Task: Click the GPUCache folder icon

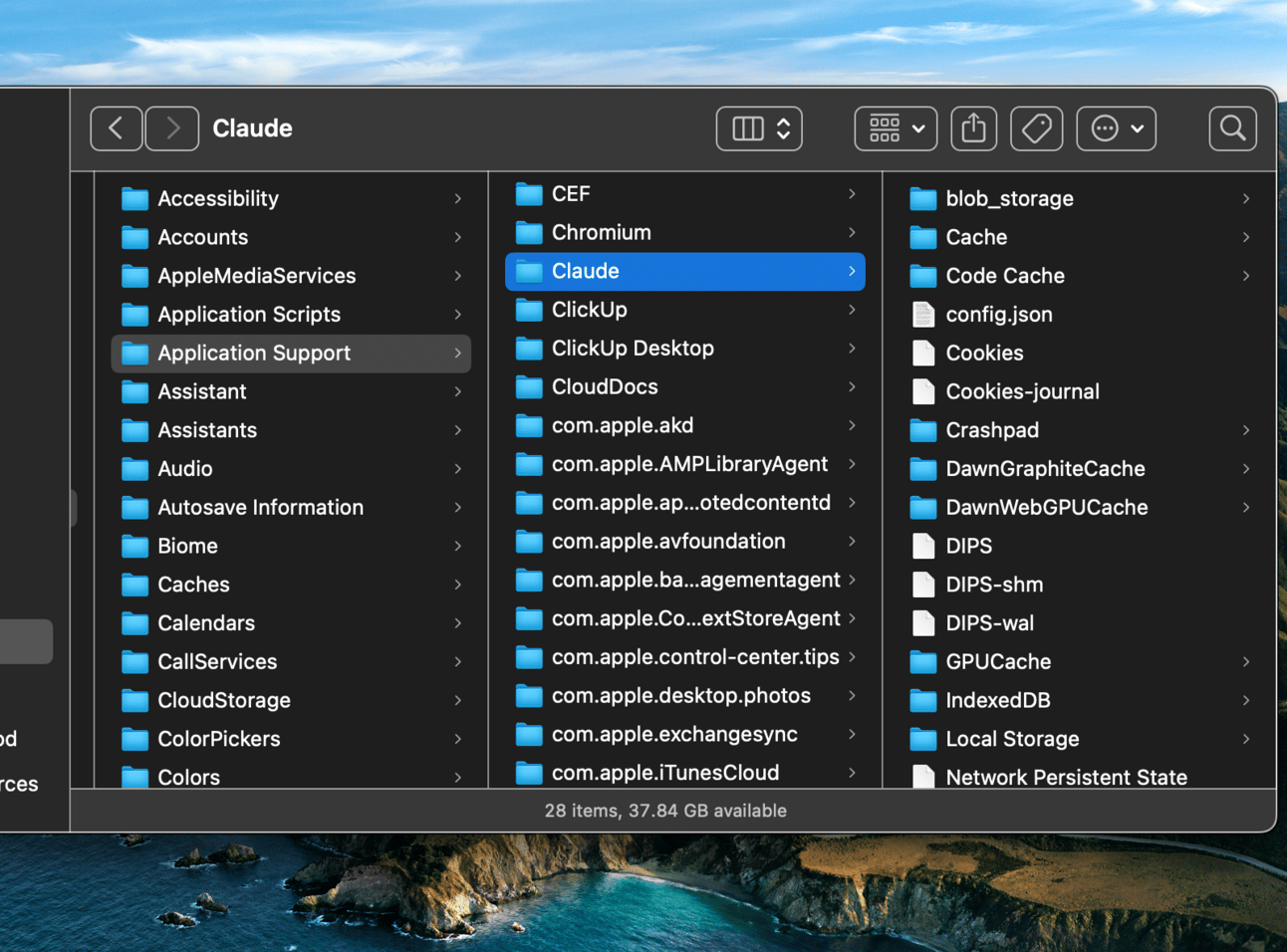Action: click(923, 662)
